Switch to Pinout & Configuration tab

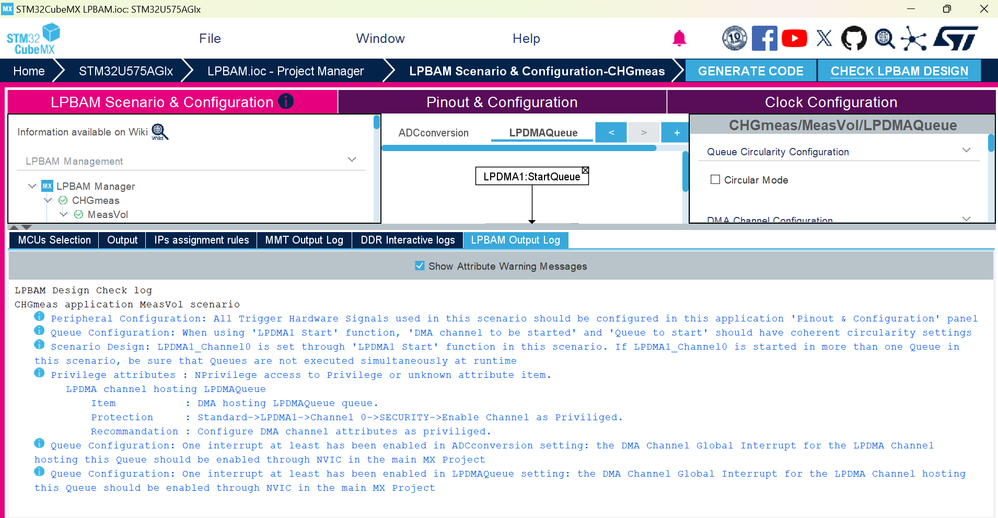click(x=502, y=102)
